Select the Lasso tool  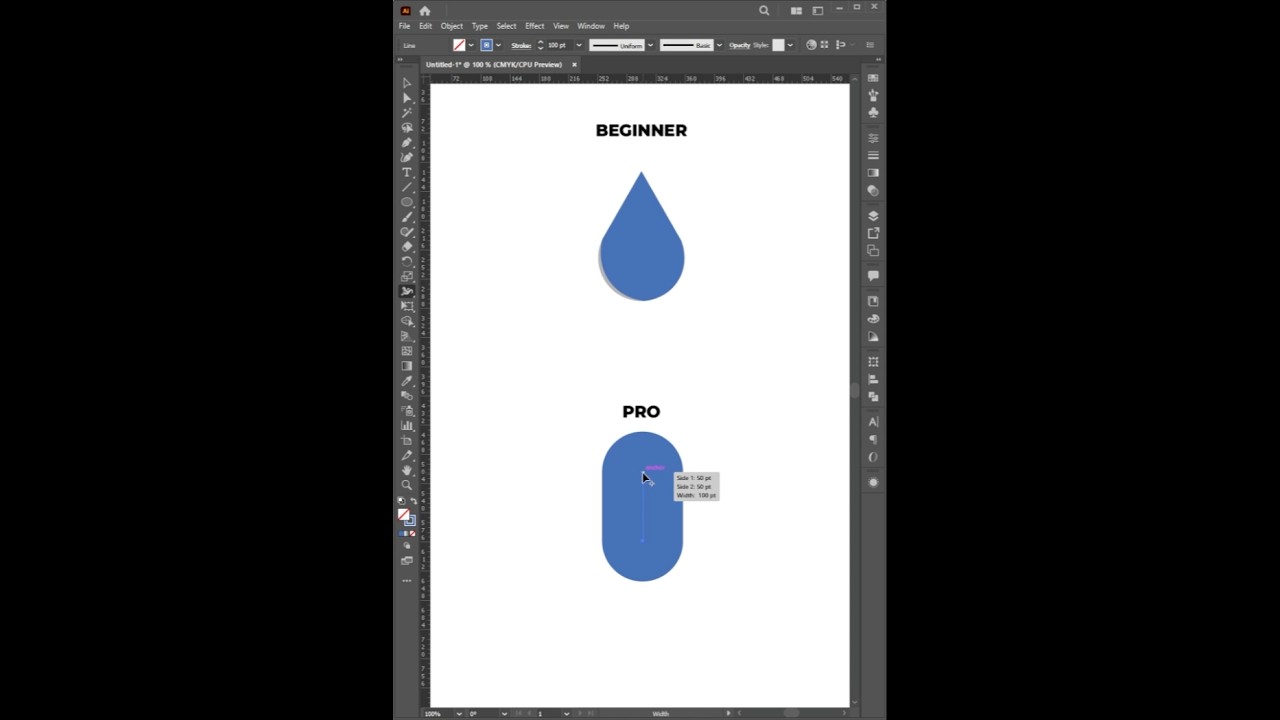407,128
